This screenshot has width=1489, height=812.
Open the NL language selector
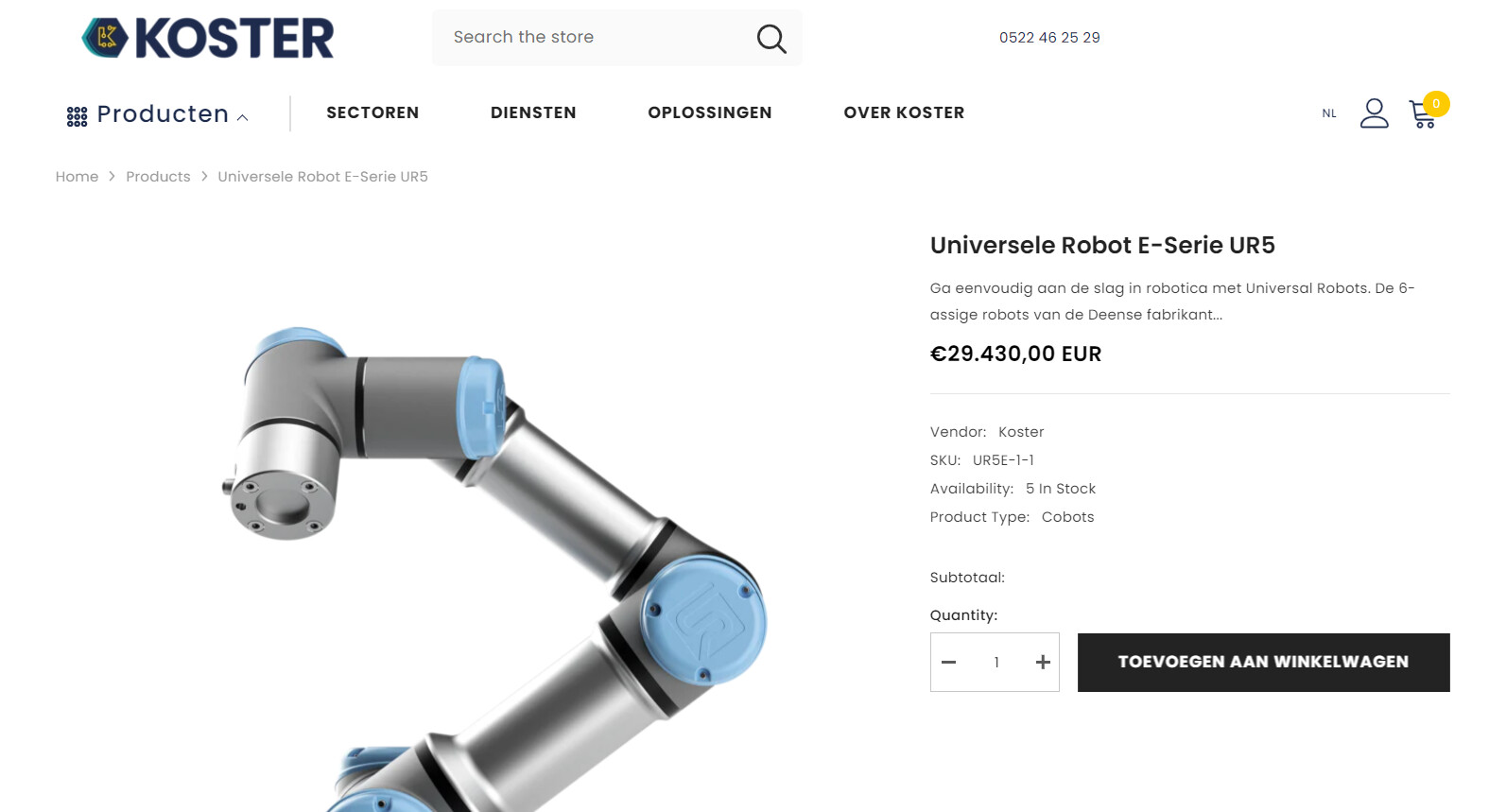click(1329, 113)
